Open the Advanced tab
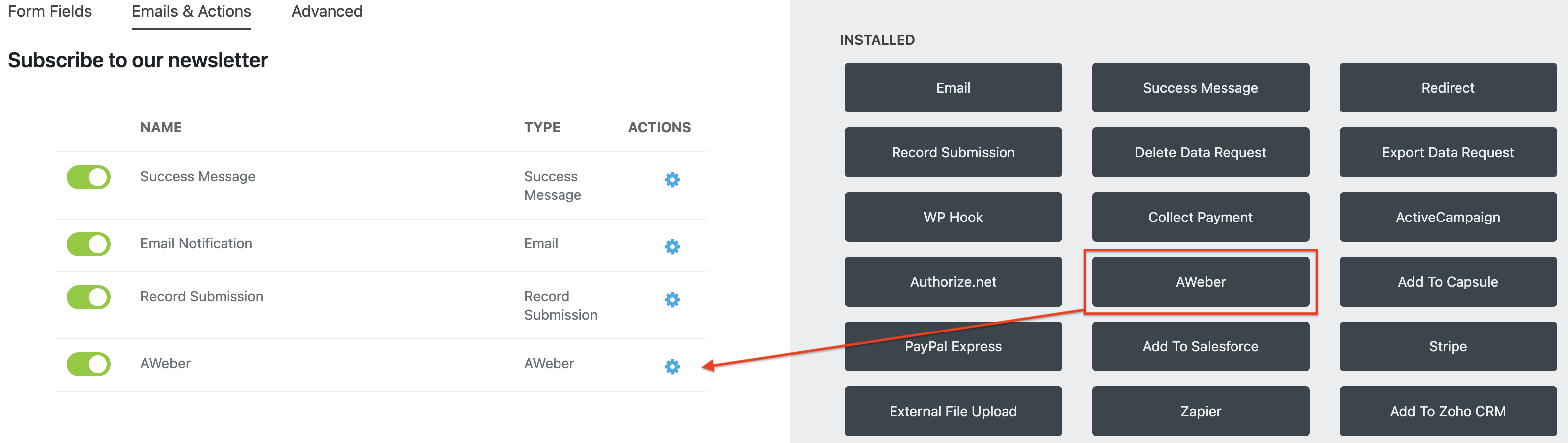Viewport: 1568px width, 443px height. point(327,11)
